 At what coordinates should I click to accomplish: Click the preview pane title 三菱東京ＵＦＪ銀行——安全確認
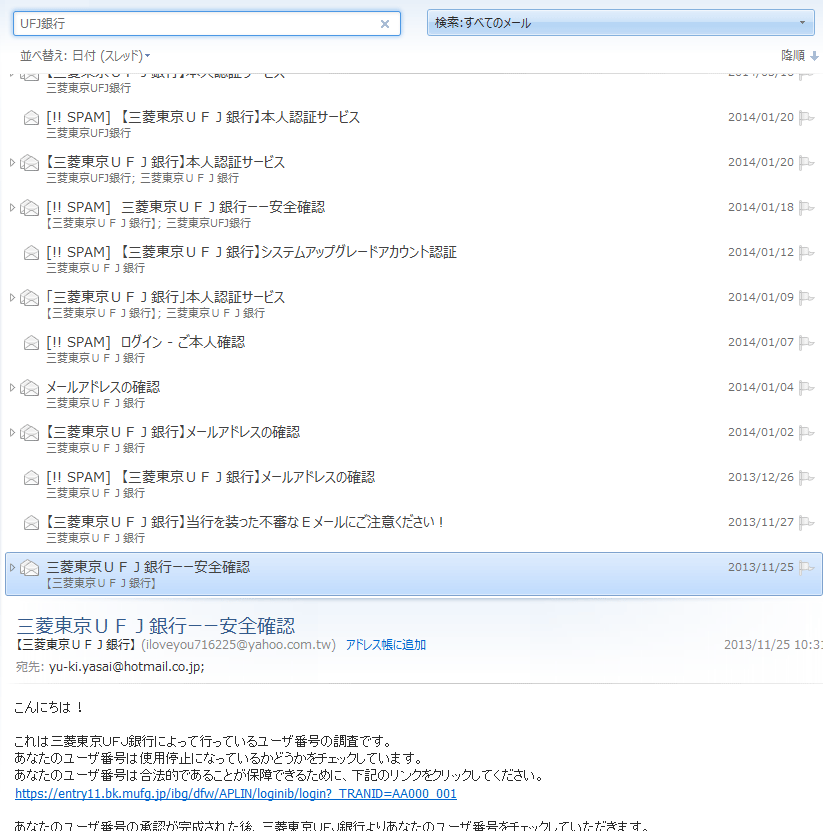tap(155, 626)
